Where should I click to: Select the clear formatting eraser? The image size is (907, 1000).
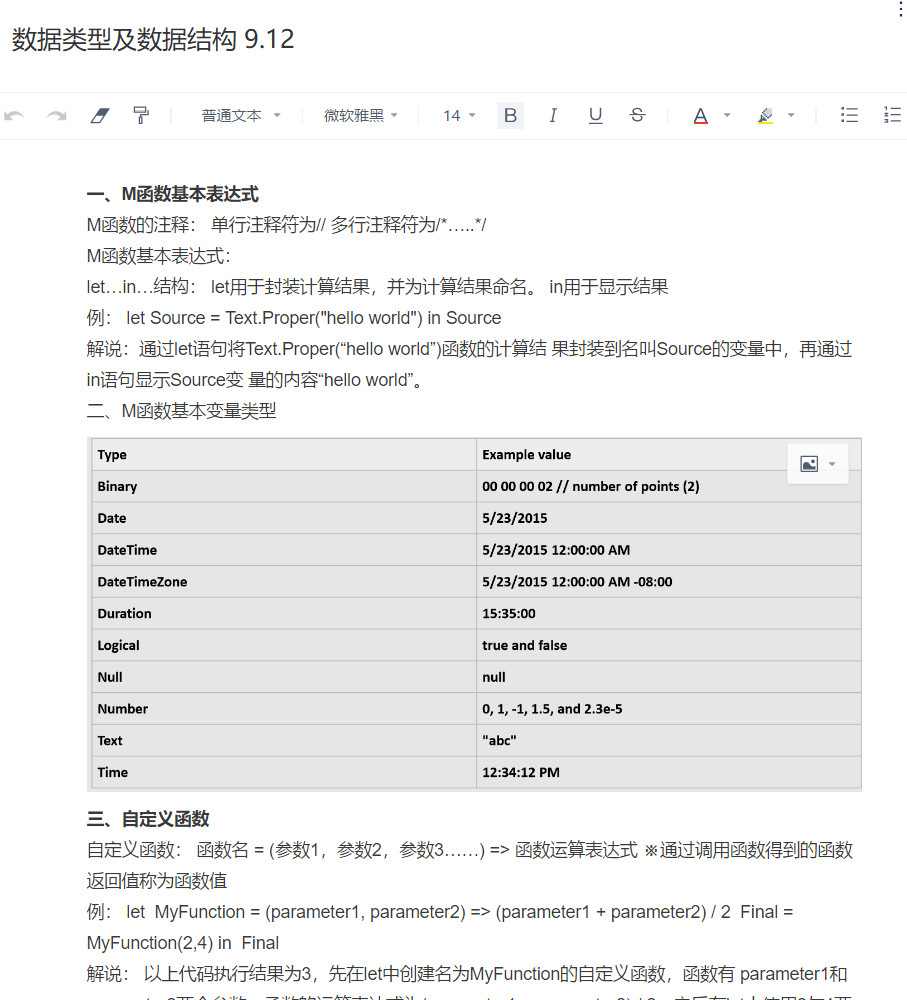click(x=100, y=115)
